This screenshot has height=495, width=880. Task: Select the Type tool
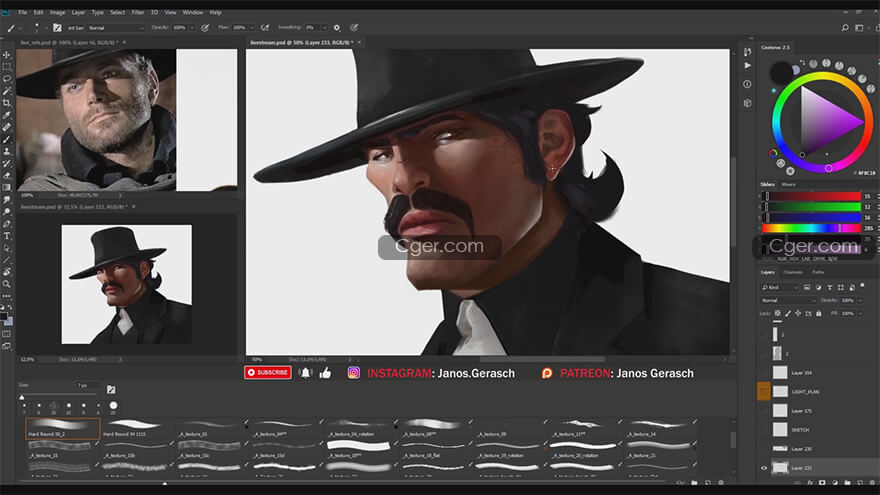tap(7, 236)
